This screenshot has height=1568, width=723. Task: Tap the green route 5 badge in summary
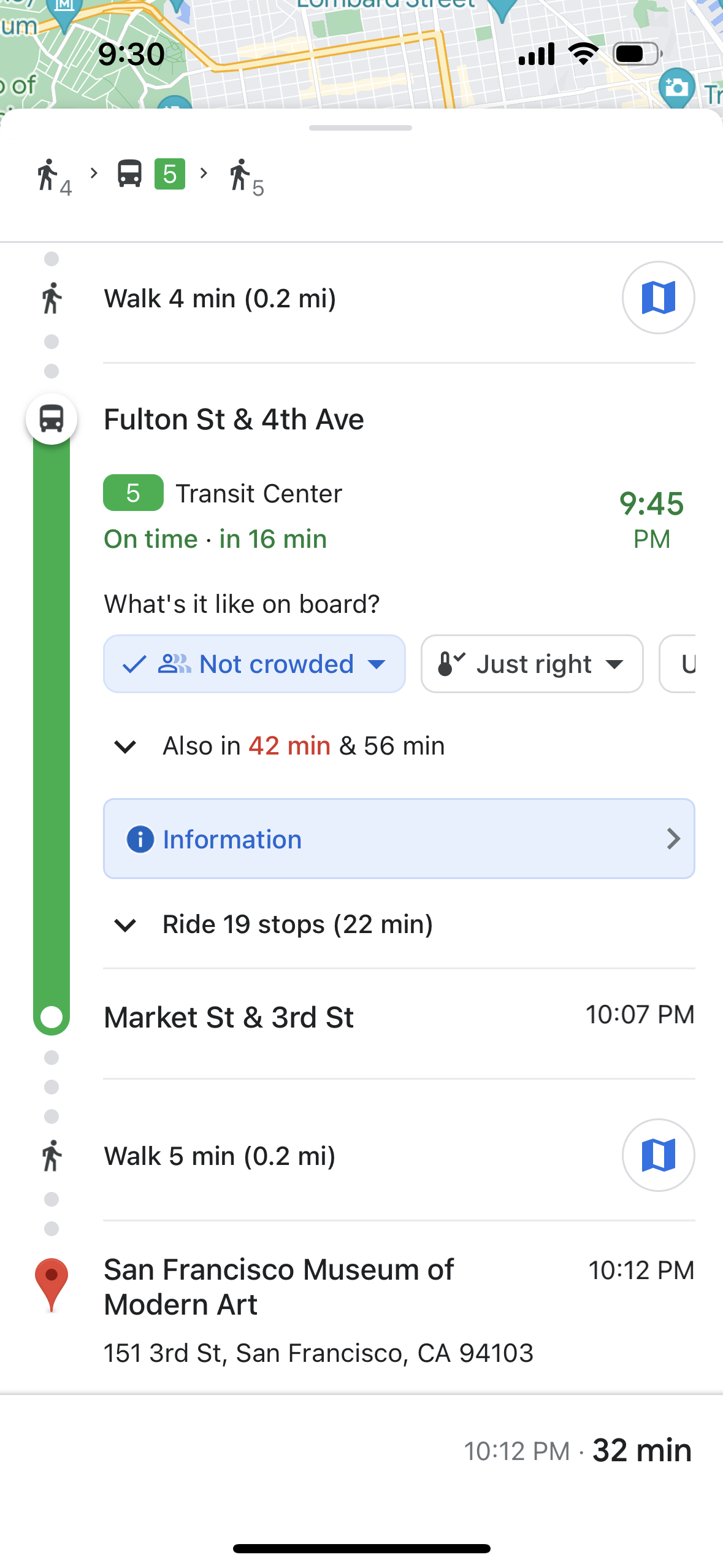click(169, 174)
